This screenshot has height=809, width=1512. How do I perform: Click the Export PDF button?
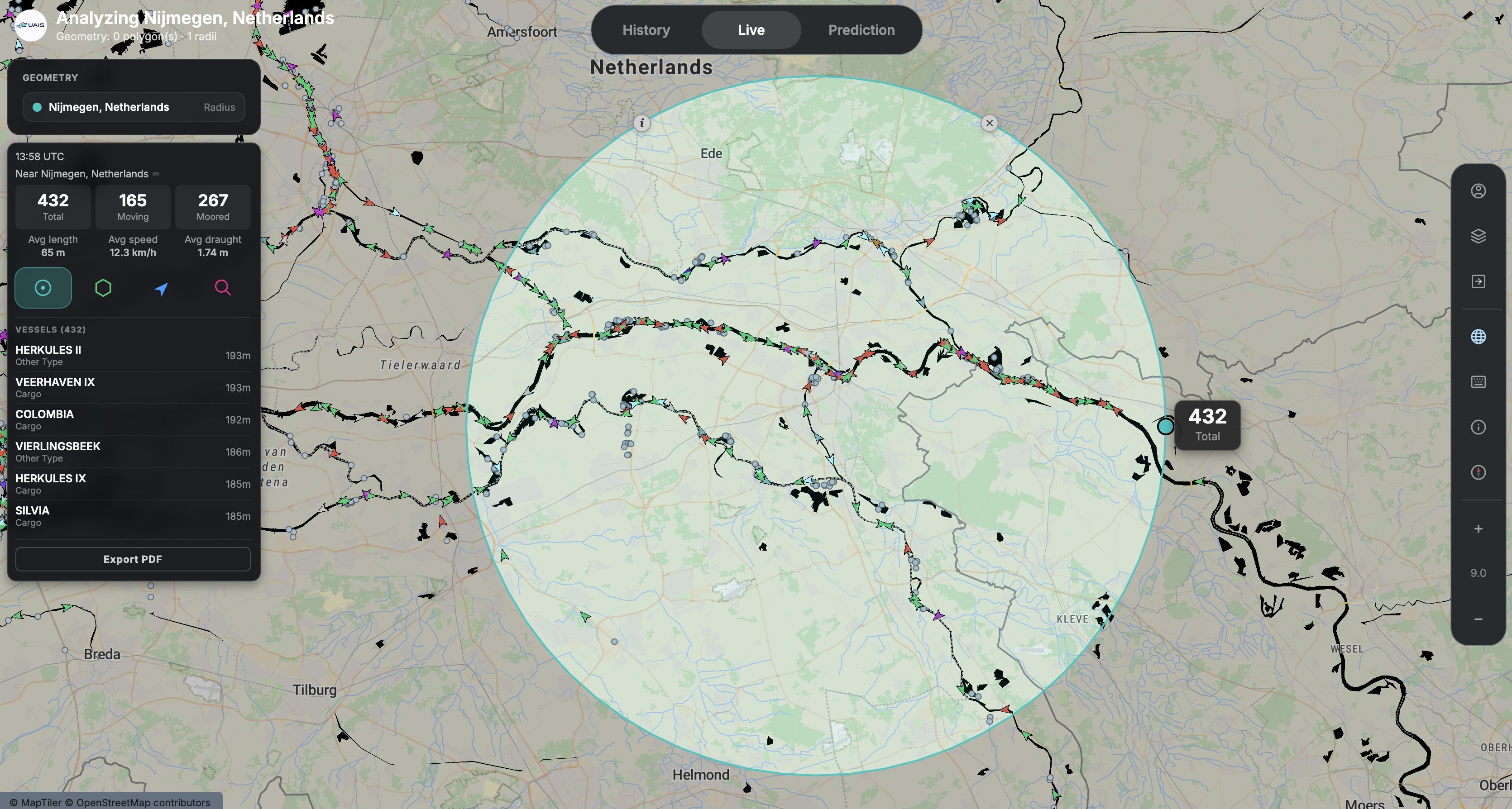click(x=133, y=559)
